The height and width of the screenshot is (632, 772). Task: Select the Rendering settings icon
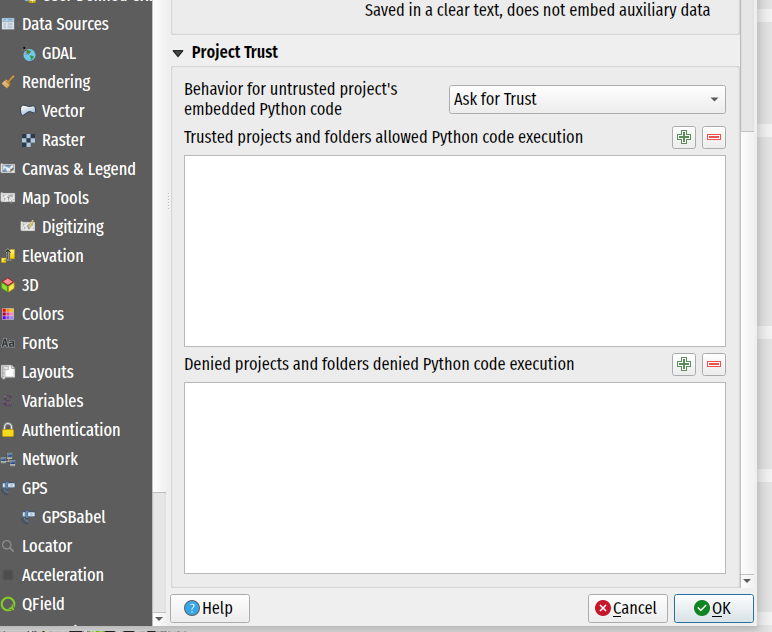point(9,82)
